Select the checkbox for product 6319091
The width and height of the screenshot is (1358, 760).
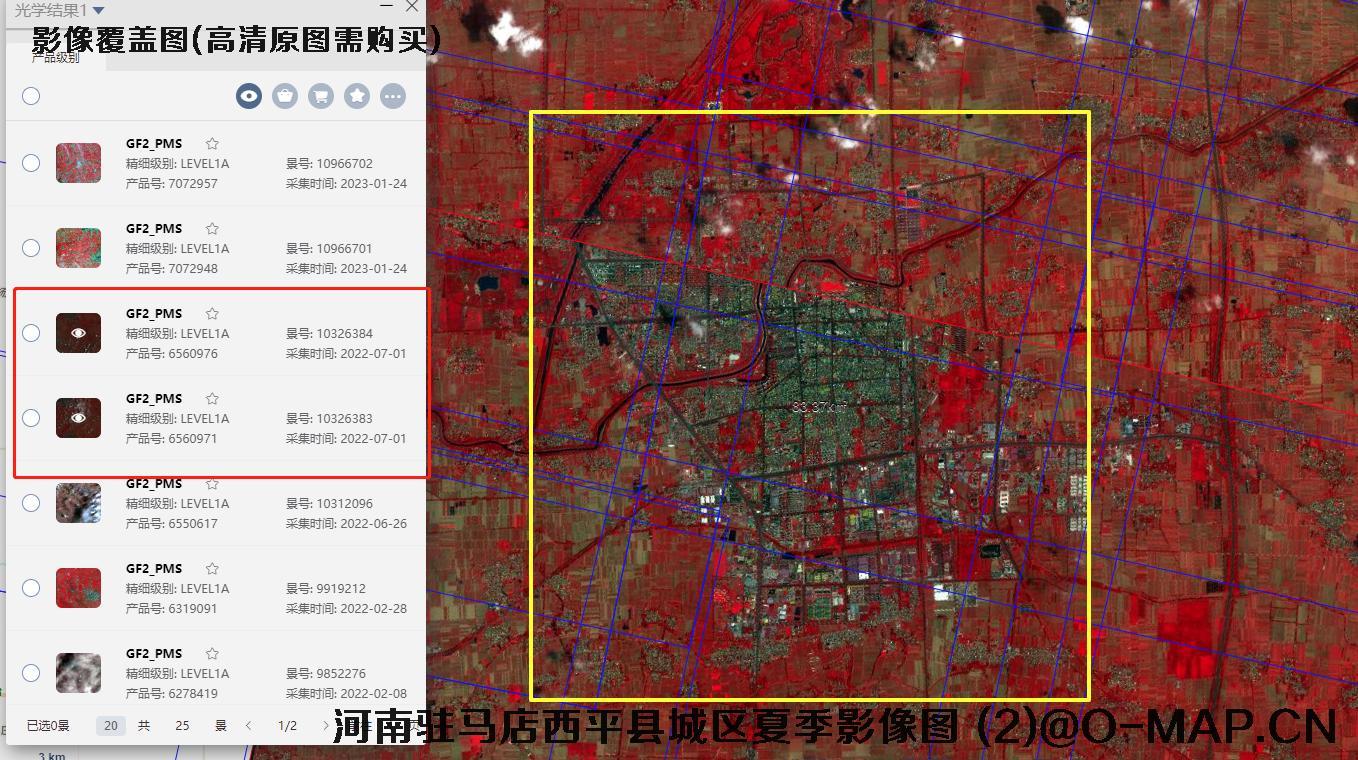click(x=31, y=588)
